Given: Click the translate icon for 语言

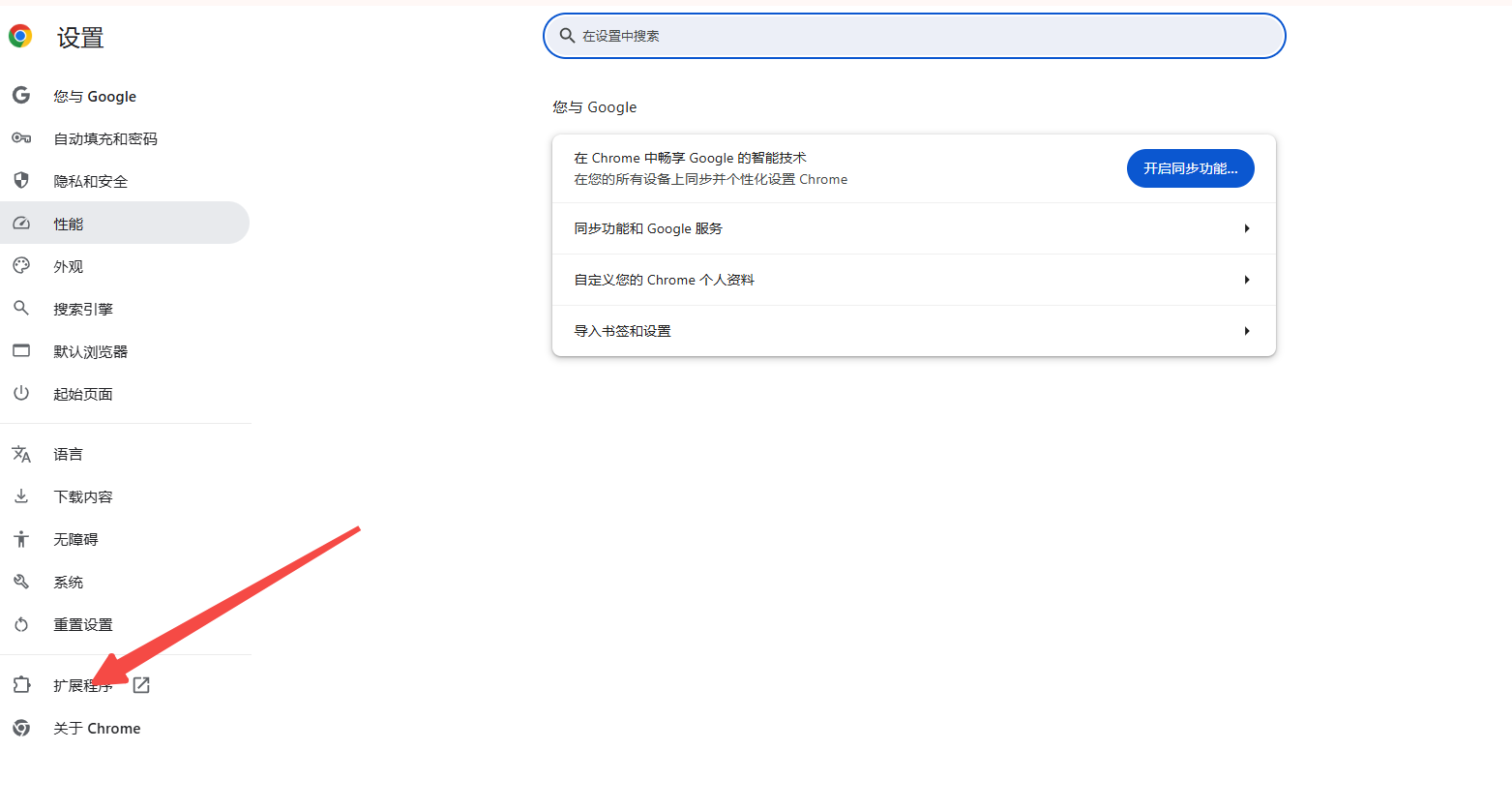Looking at the screenshot, I should (x=21, y=454).
